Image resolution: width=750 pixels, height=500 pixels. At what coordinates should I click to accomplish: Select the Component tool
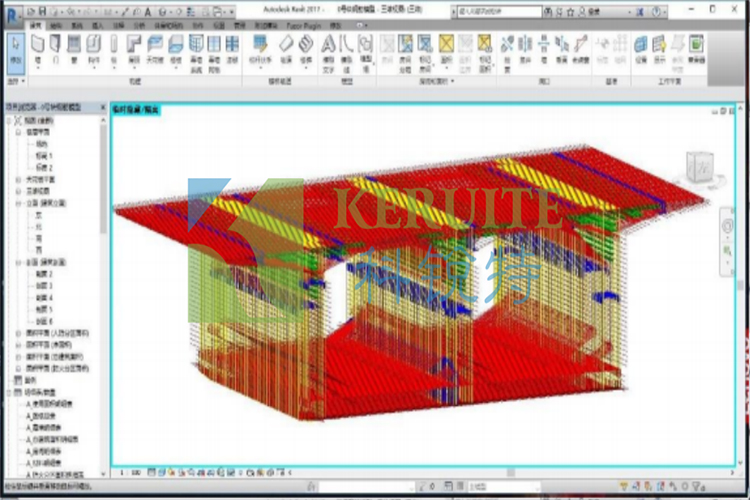click(x=94, y=50)
